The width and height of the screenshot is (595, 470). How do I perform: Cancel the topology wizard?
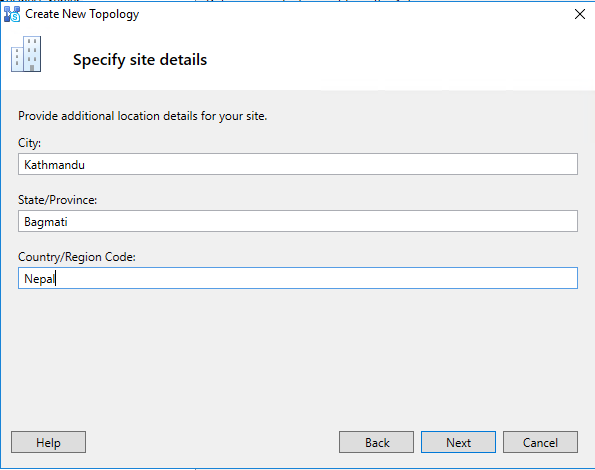[540, 442]
